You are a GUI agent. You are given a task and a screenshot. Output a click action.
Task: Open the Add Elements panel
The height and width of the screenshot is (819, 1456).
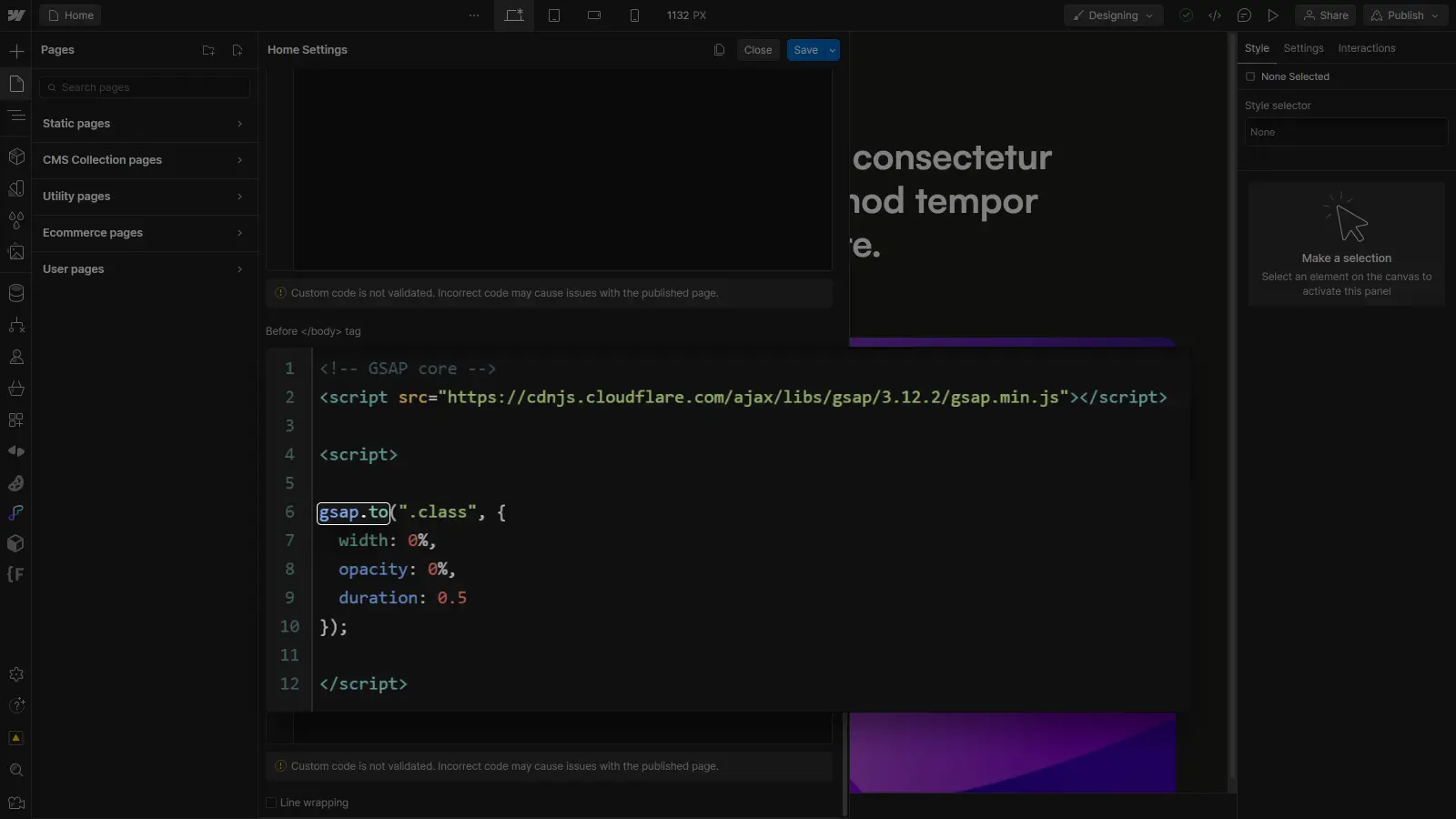[16, 51]
